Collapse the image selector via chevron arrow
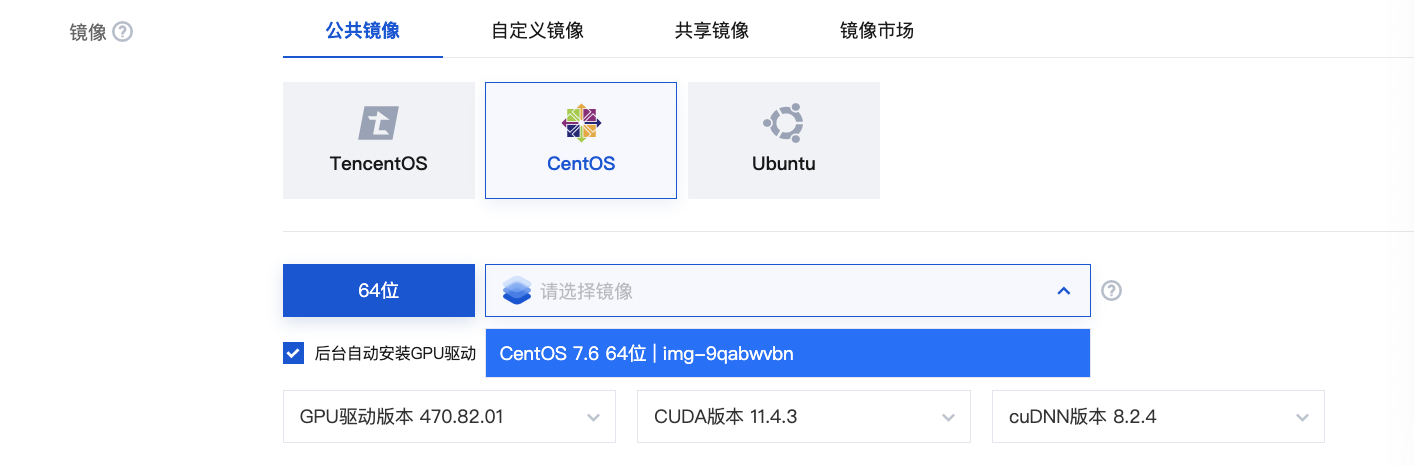Viewport: 1414px width, 466px height. pyautogui.click(x=1063, y=291)
